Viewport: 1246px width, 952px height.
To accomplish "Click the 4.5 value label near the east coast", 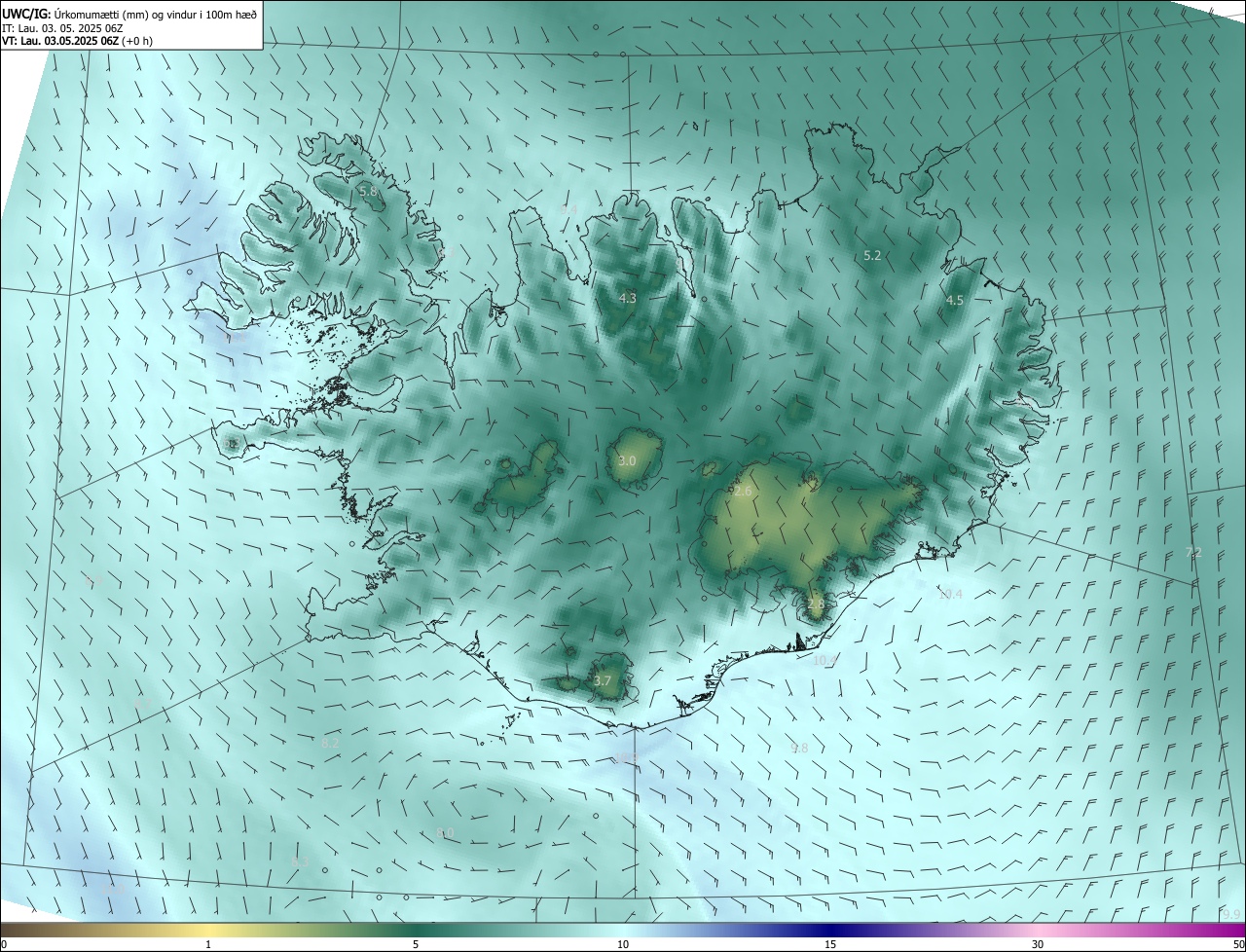I will click(955, 301).
